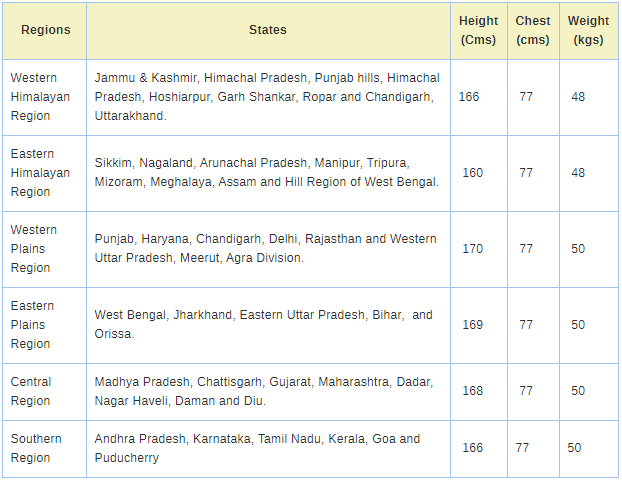The height and width of the screenshot is (485, 622).
Task: Click the States column header
Action: pos(267,30)
